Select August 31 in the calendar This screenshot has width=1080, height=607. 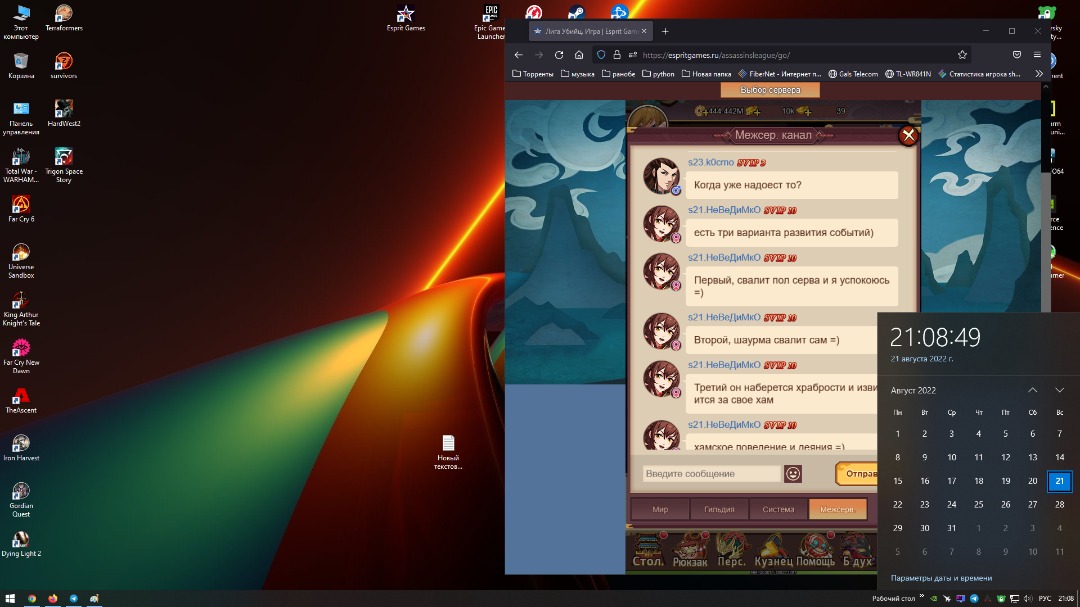point(951,528)
